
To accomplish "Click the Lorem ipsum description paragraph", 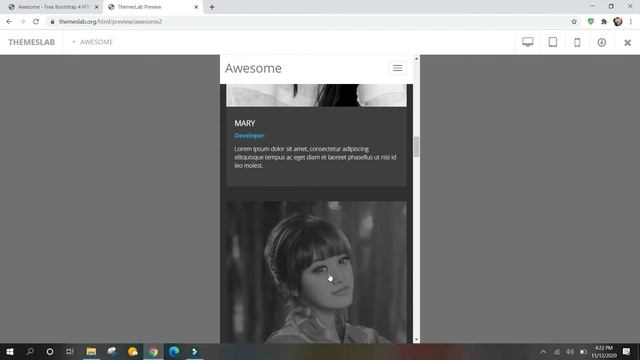I will point(315,157).
